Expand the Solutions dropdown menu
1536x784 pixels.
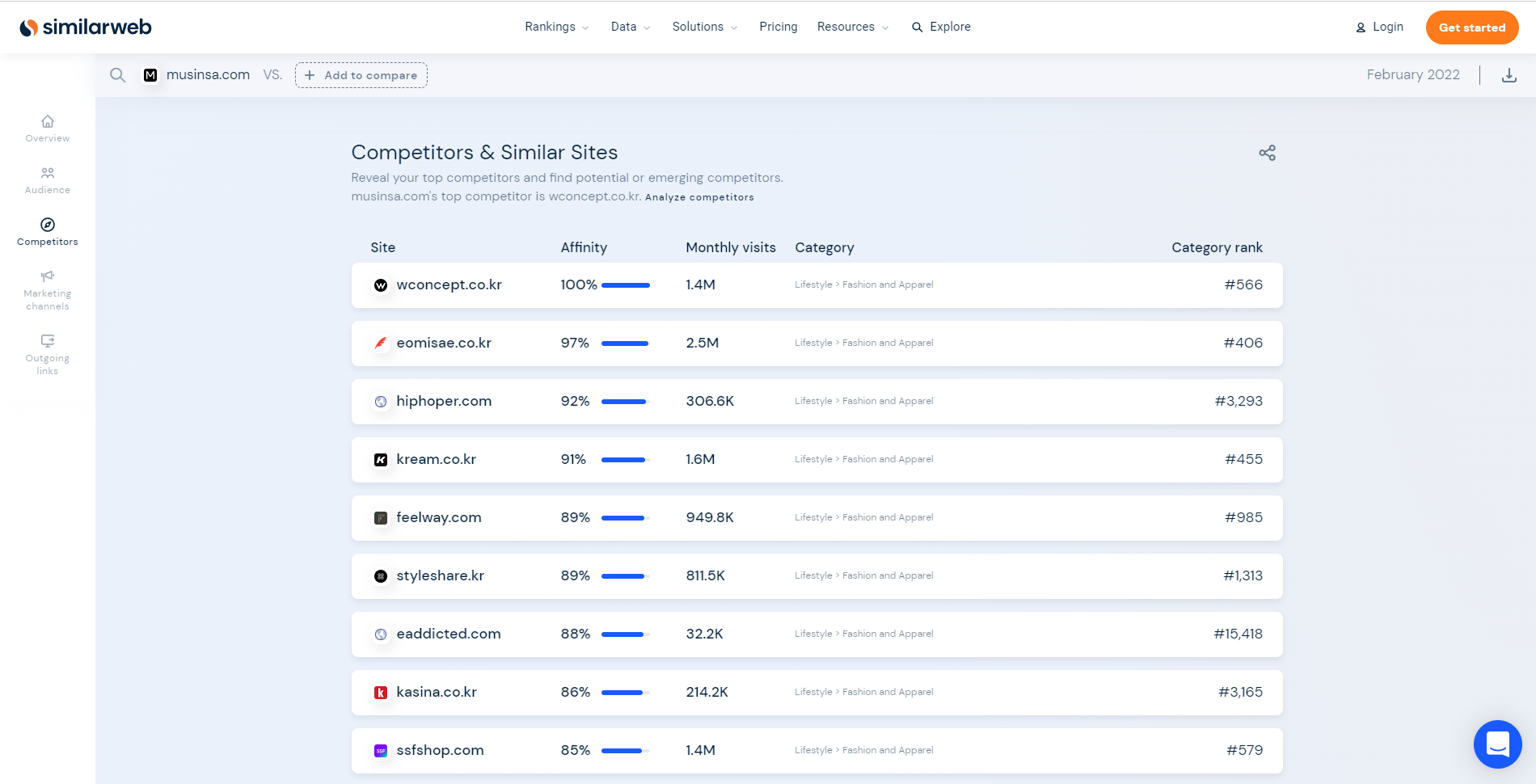click(x=704, y=27)
